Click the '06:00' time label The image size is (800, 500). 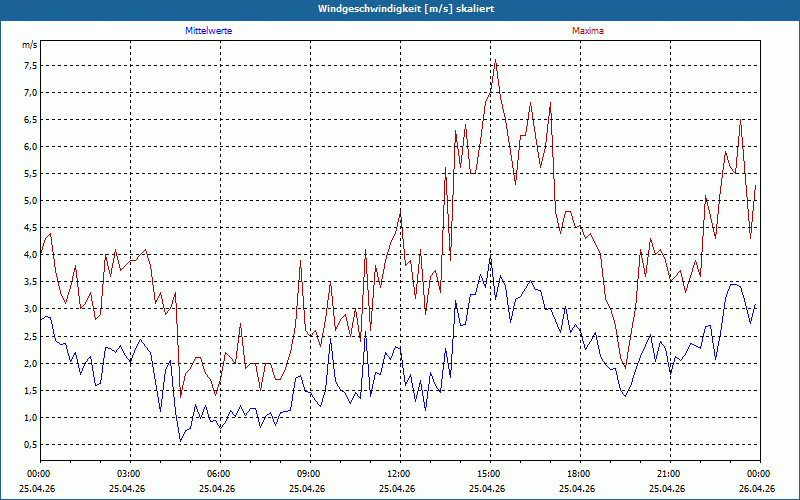[220, 474]
